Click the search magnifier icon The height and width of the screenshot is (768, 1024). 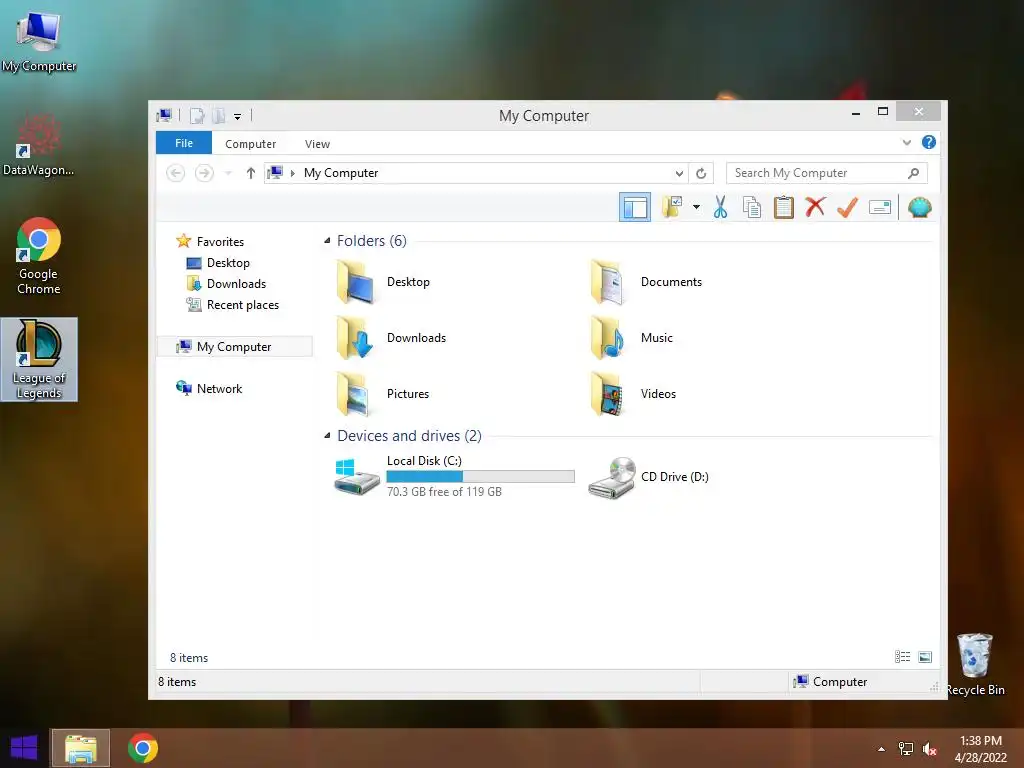pyautogui.click(x=913, y=173)
